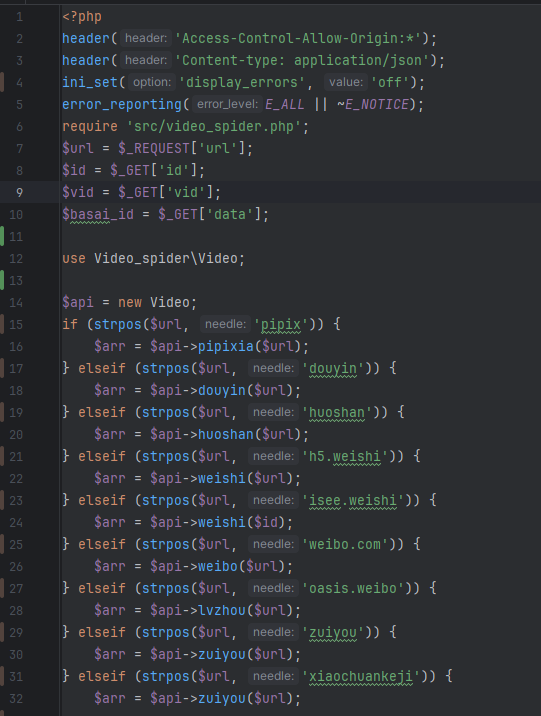The width and height of the screenshot is (541, 716).
Task: Click the E_ALL constant in error_reporting
Action: (285, 105)
